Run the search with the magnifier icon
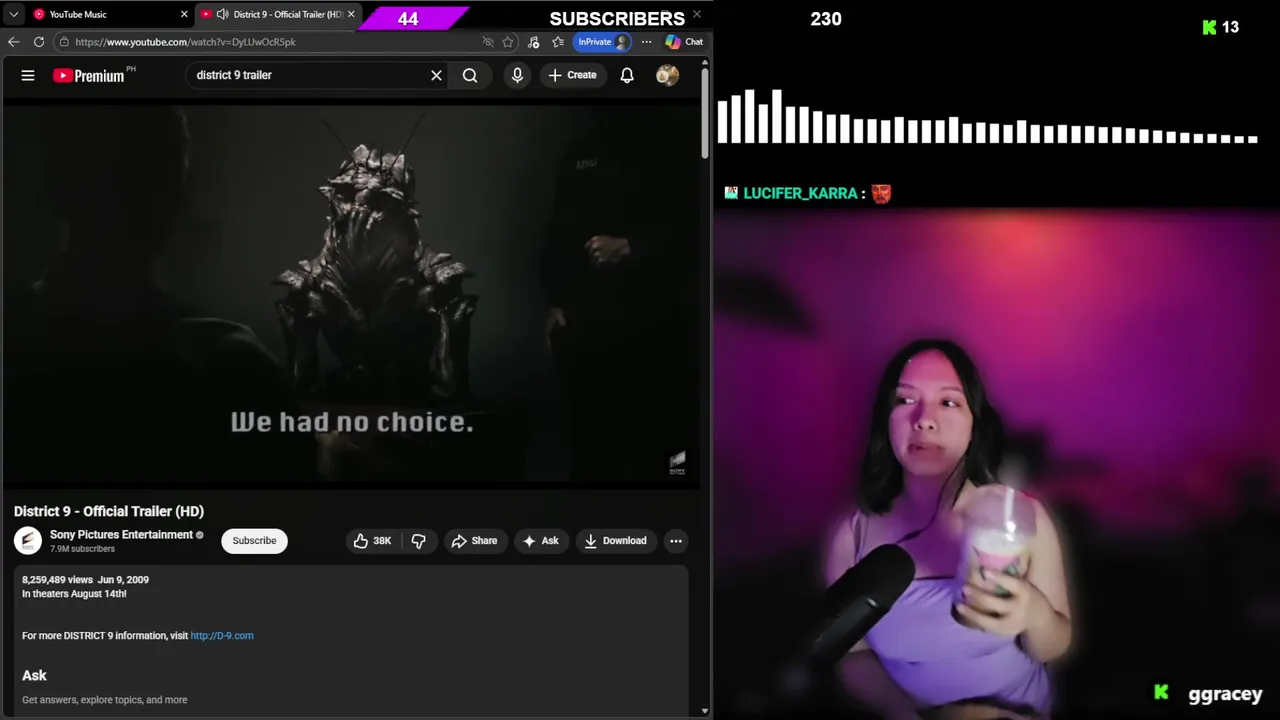This screenshot has width=1280, height=720. coord(470,75)
